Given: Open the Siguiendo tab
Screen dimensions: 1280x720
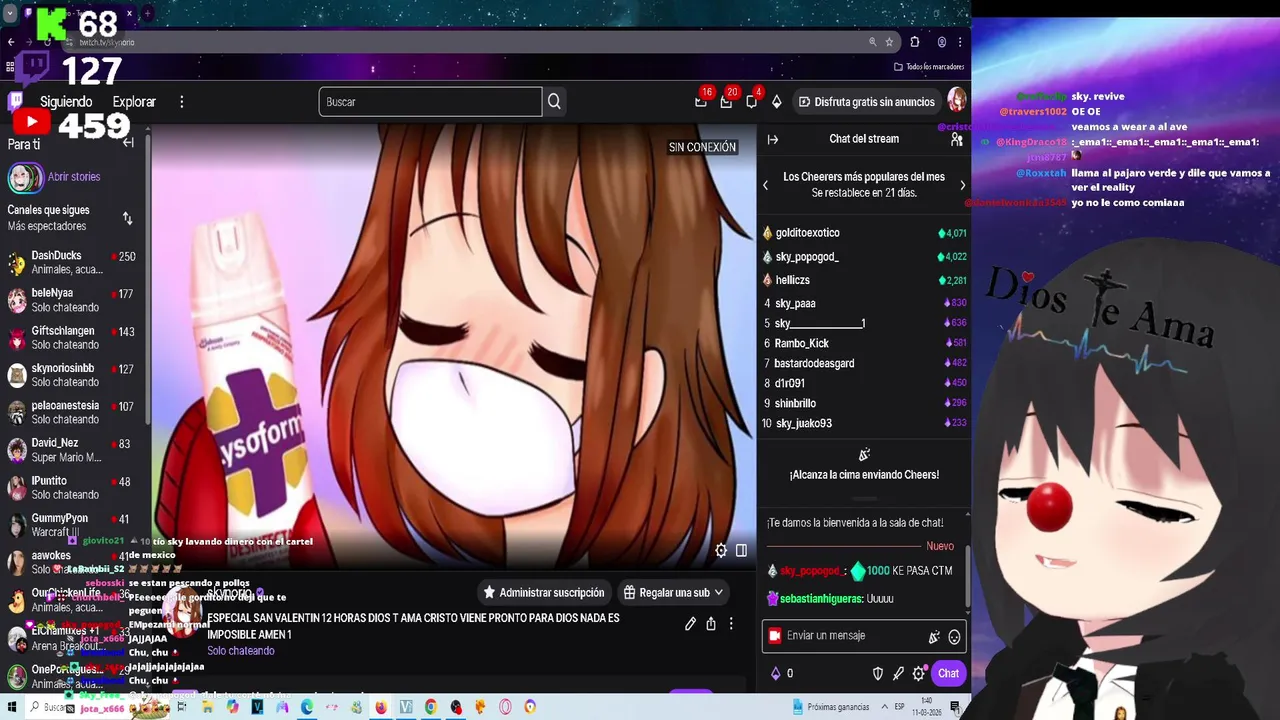Looking at the screenshot, I should pos(66,102).
